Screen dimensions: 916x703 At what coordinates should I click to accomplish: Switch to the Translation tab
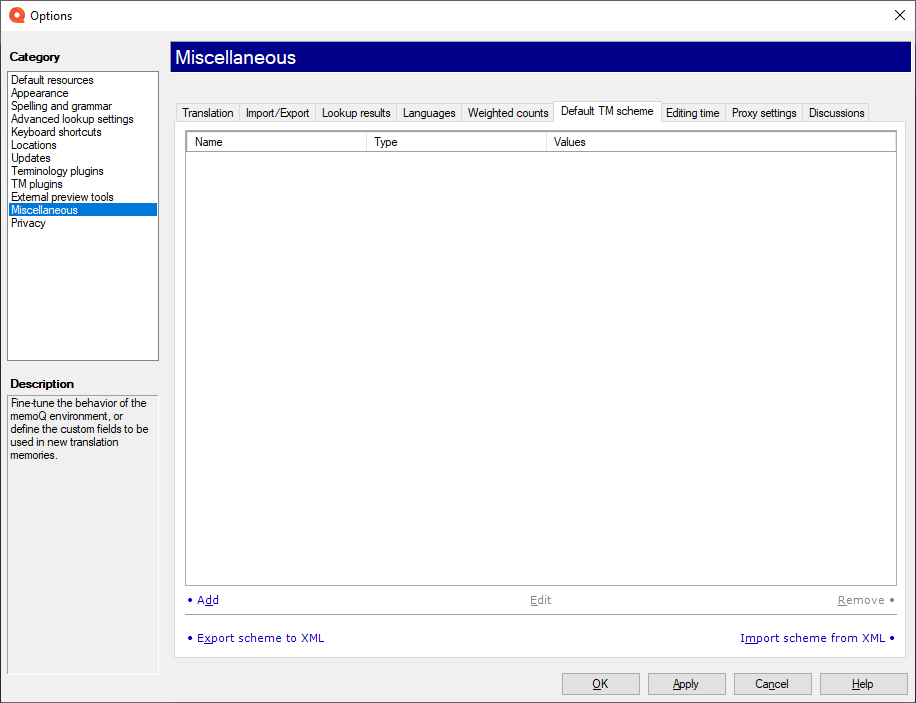tap(207, 112)
